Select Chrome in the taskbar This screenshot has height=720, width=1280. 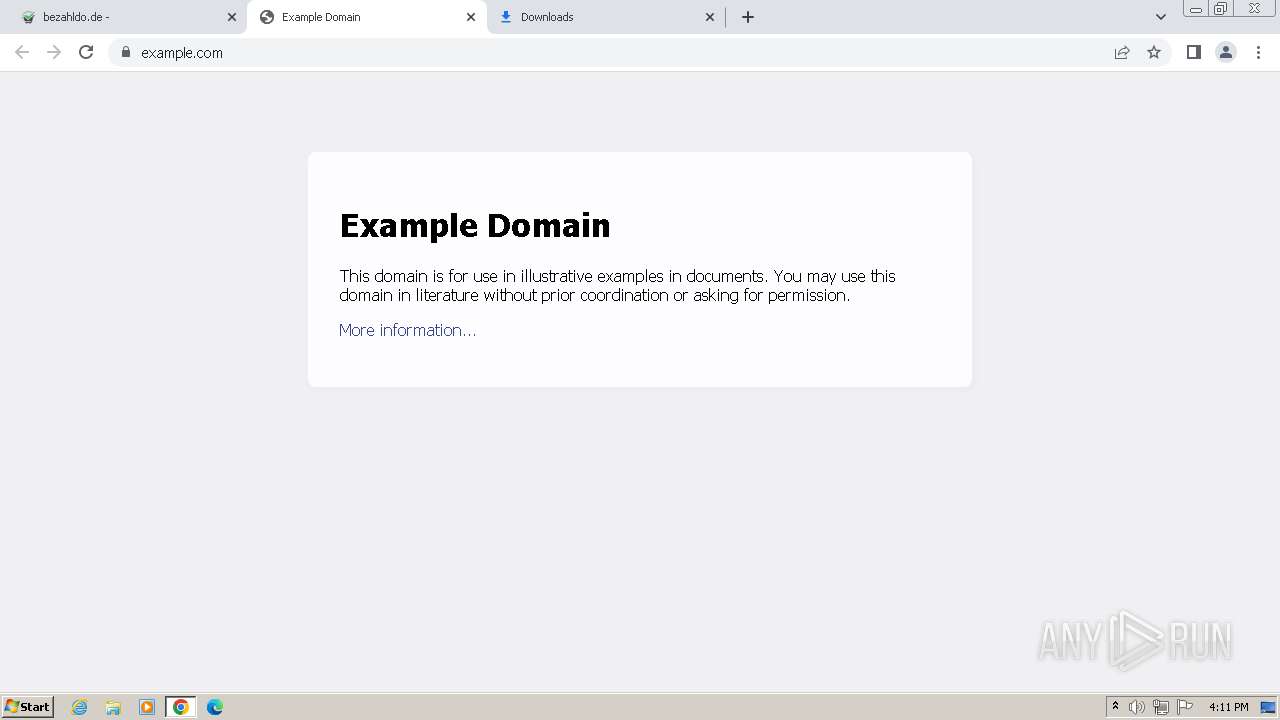click(181, 707)
